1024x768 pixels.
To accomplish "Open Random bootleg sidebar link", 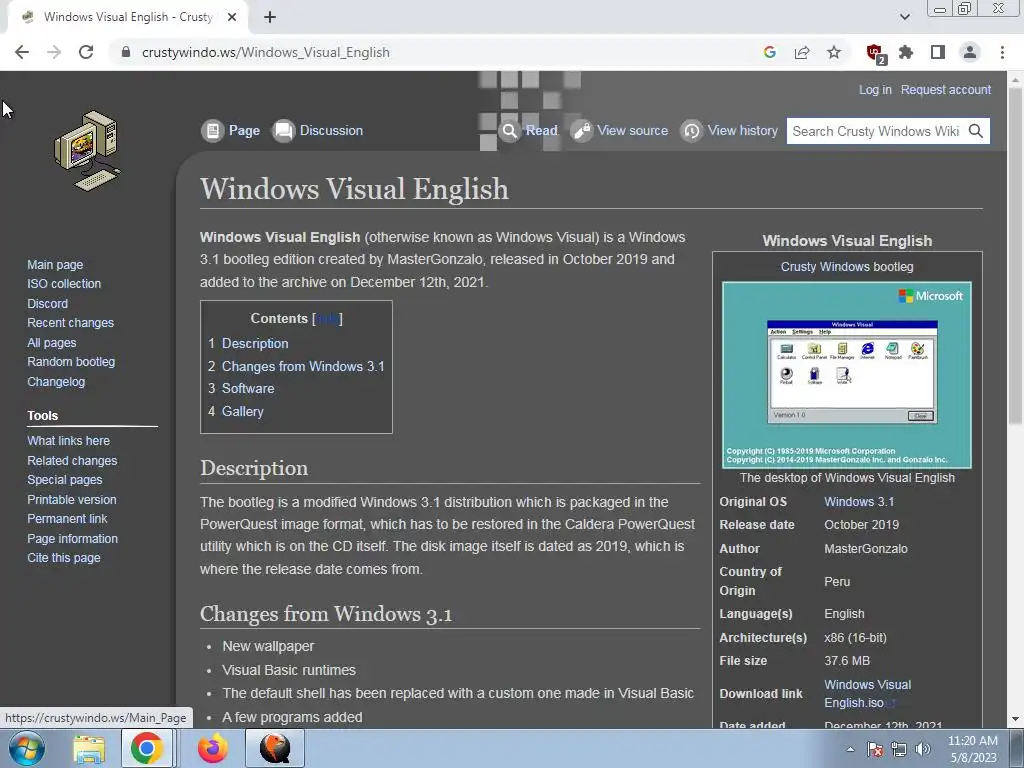I will [71, 362].
